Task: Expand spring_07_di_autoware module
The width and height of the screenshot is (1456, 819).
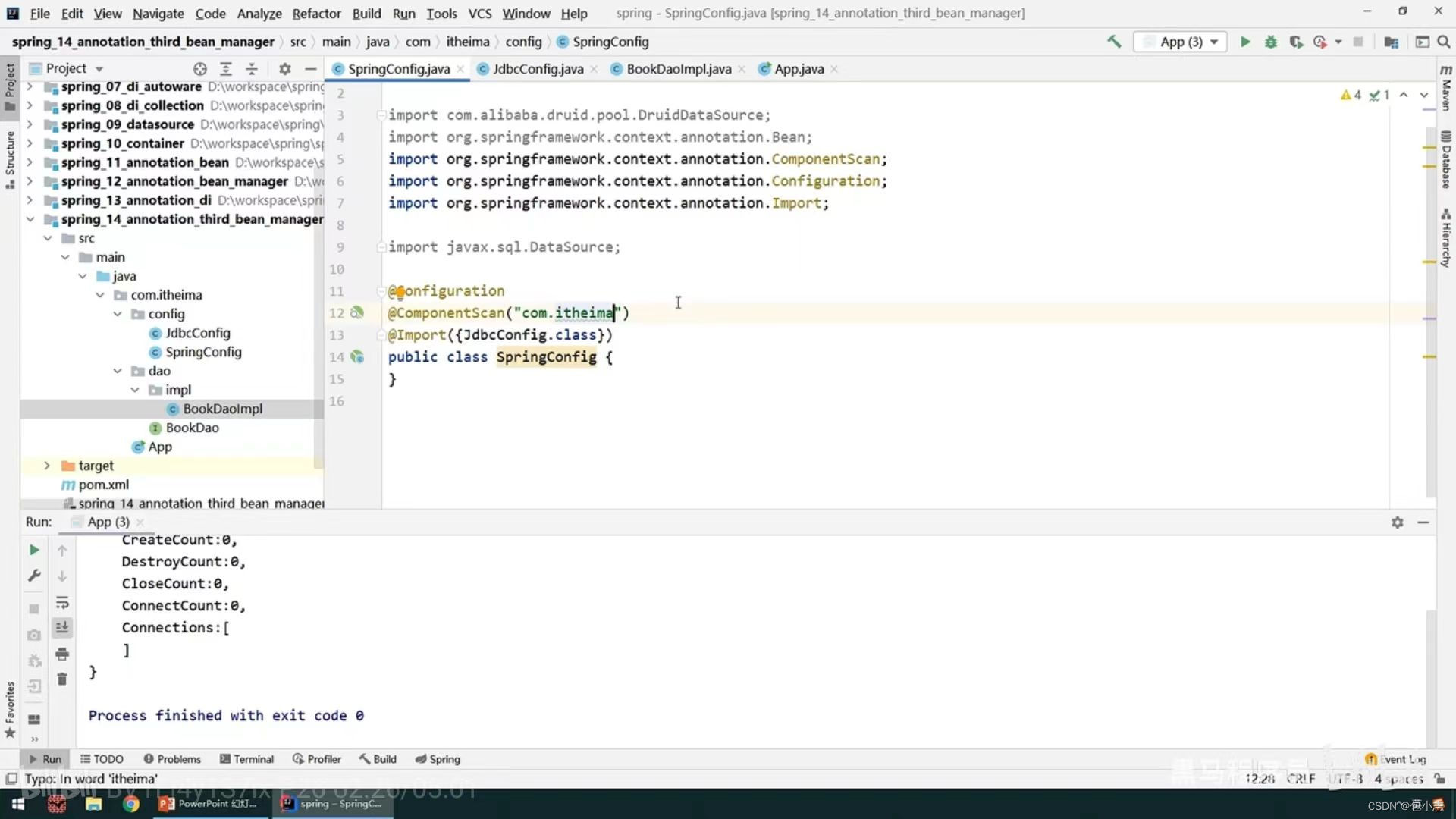Action: coord(30,86)
